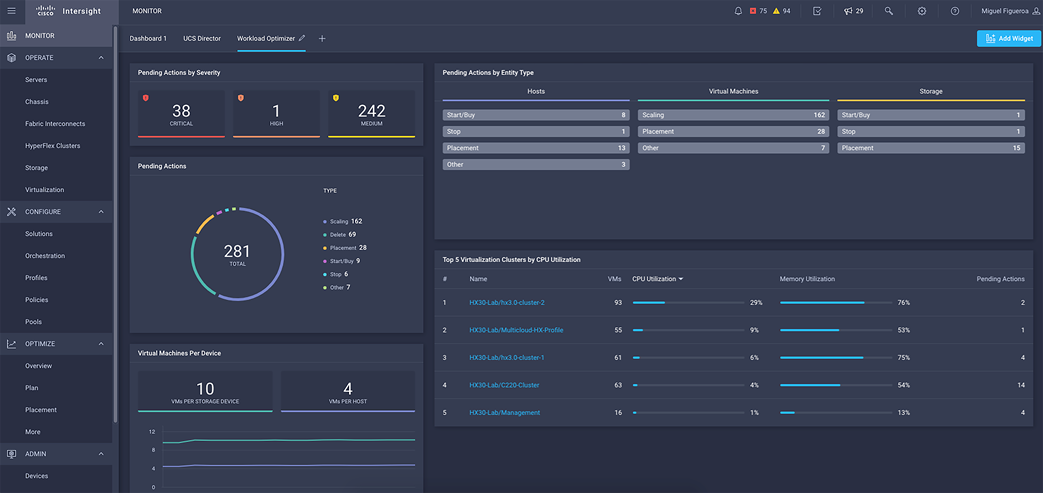Open HX30-Lab/hx3.0-cluster-2 link

pyautogui.click(x=507, y=303)
